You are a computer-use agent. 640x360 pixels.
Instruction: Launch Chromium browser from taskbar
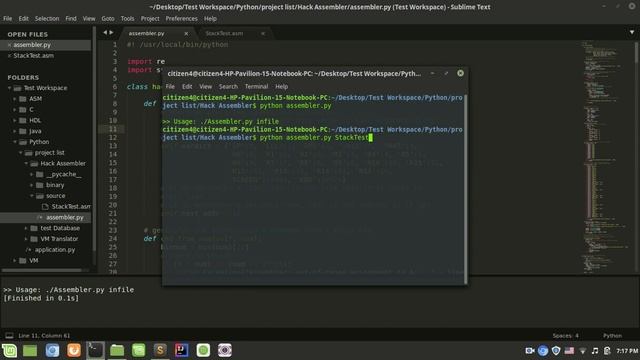(x=52, y=350)
